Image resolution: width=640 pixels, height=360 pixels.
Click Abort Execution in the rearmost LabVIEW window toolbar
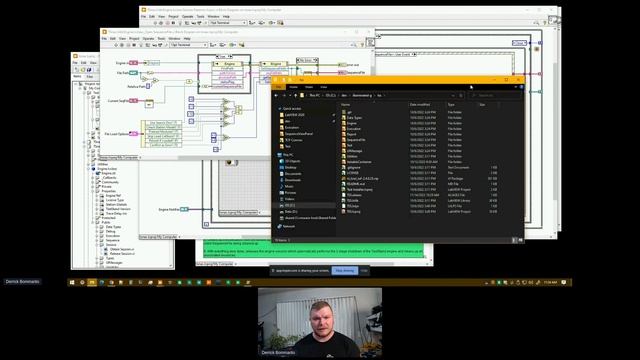[x=167, y=23]
